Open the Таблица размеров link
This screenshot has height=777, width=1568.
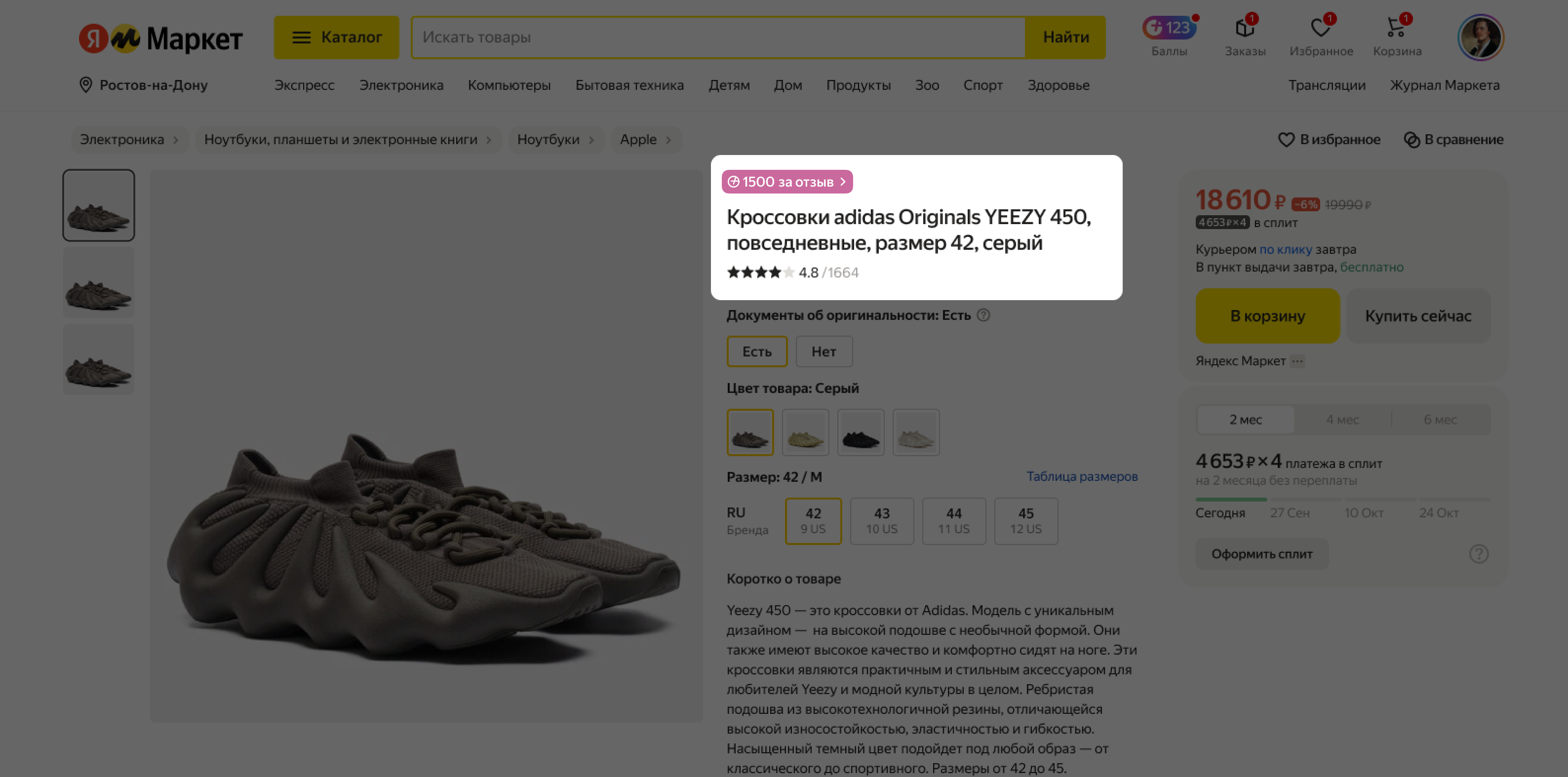coord(1082,476)
